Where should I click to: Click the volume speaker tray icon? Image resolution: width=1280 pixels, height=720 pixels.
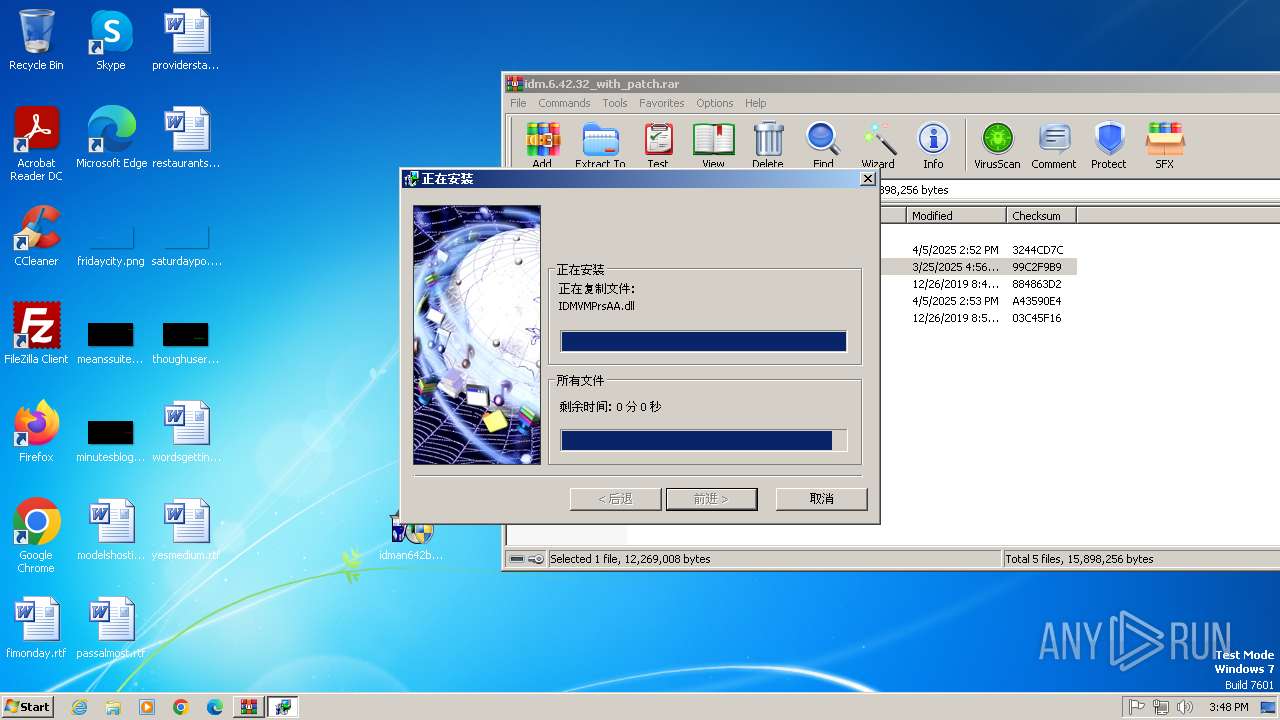coord(1185,707)
